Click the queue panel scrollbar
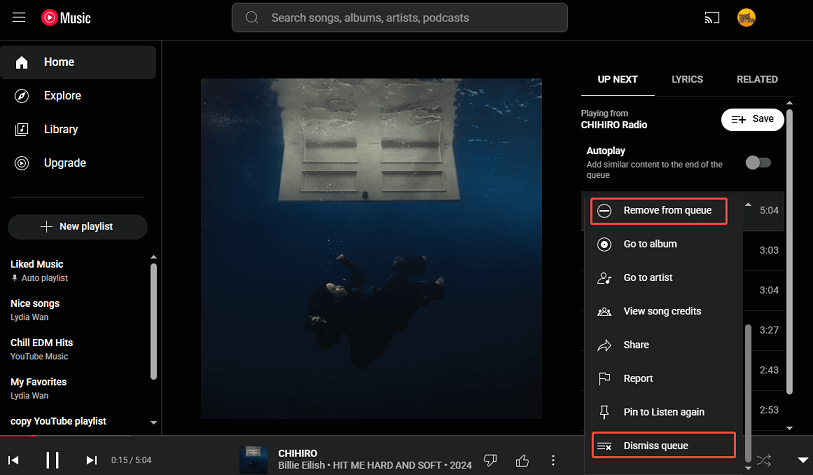 click(789, 252)
